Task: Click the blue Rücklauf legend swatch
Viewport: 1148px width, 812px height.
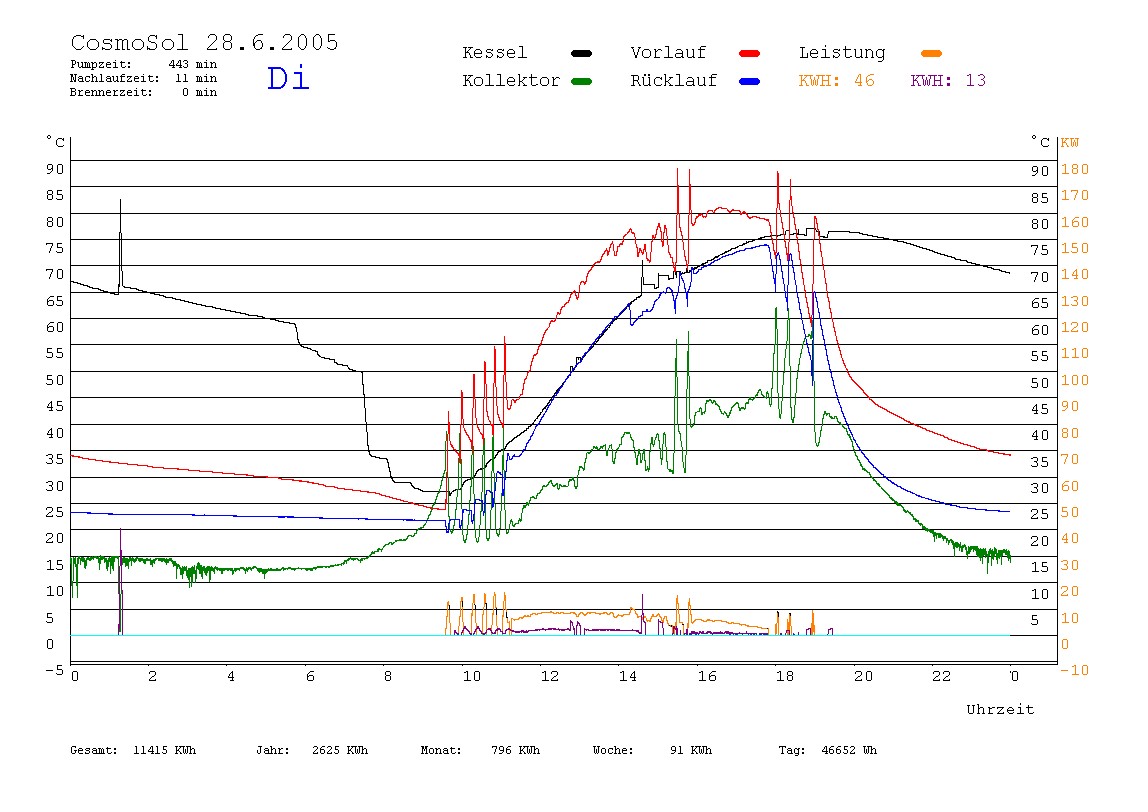Action: [x=750, y=81]
